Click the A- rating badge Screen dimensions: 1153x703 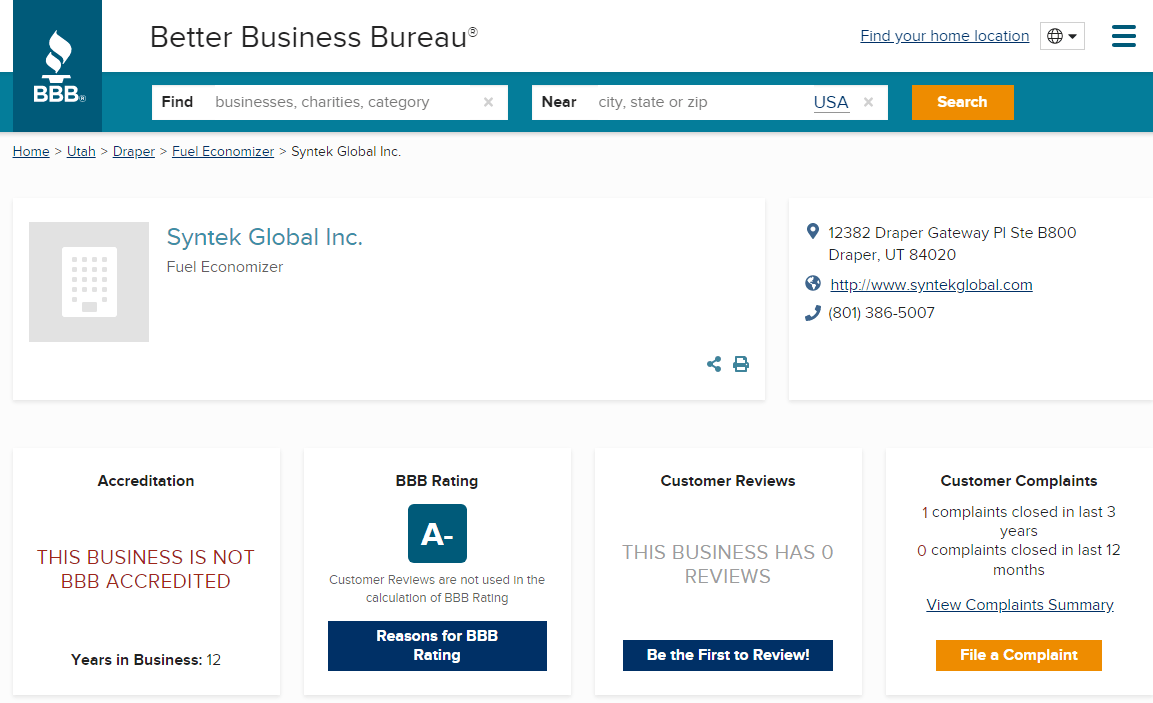tap(437, 533)
